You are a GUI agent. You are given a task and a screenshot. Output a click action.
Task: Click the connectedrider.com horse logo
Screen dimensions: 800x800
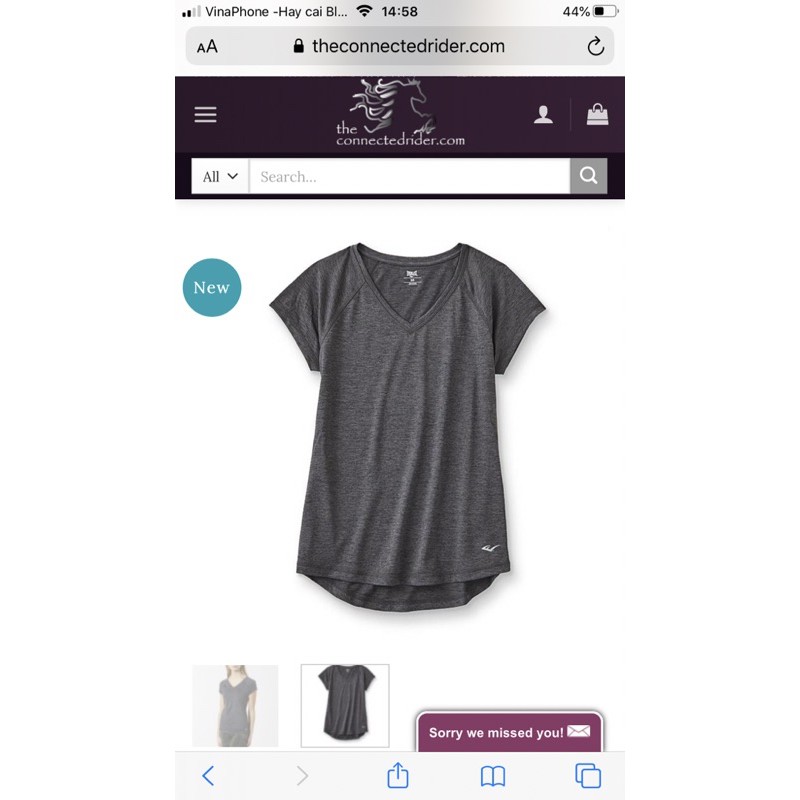point(400,113)
